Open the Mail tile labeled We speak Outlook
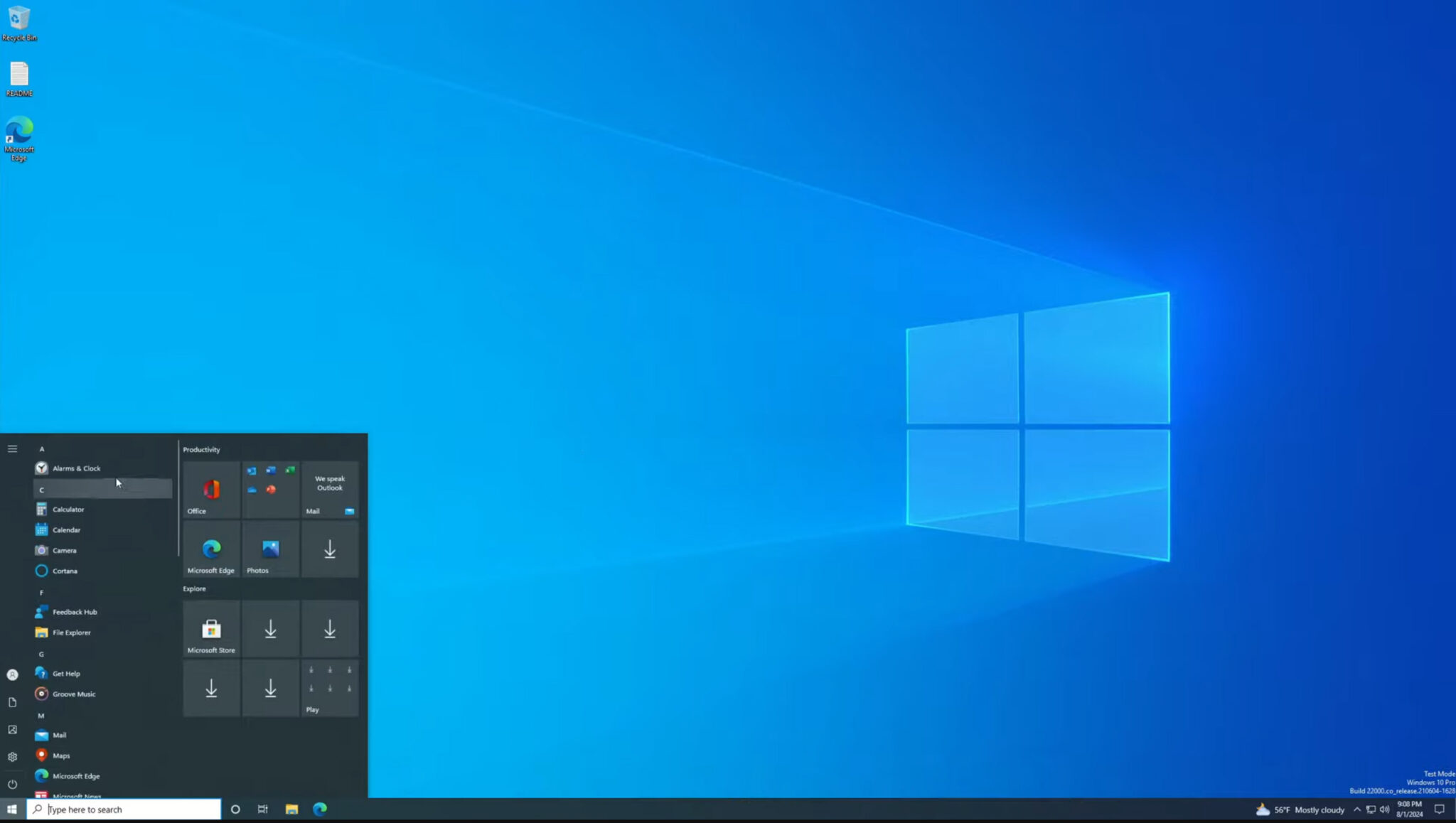Image resolution: width=1456 pixels, height=823 pixels. pyautogui.click(x=329, y=489)
